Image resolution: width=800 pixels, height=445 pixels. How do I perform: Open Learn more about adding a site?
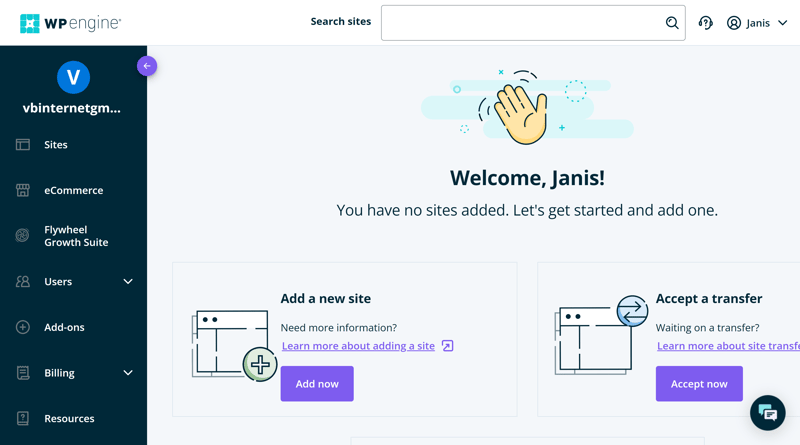[x=358, y=346]
